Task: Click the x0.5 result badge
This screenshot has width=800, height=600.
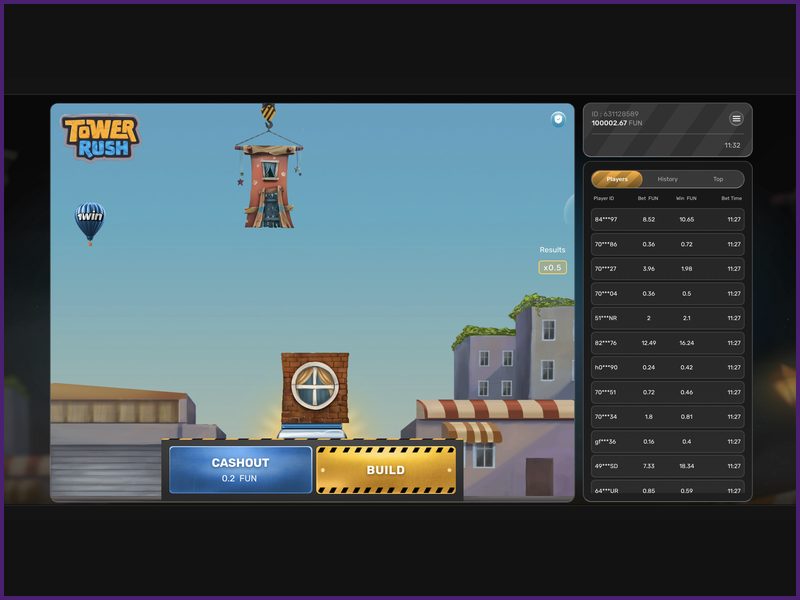Action: 552,267
